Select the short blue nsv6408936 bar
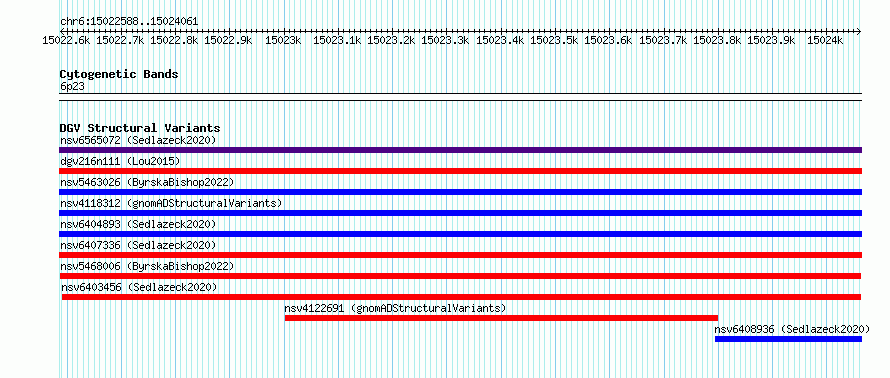The image size is (890, 378). pos(788,339)
